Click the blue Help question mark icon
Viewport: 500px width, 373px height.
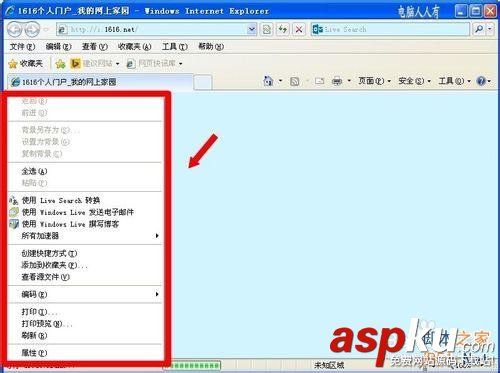pos(481,81)
